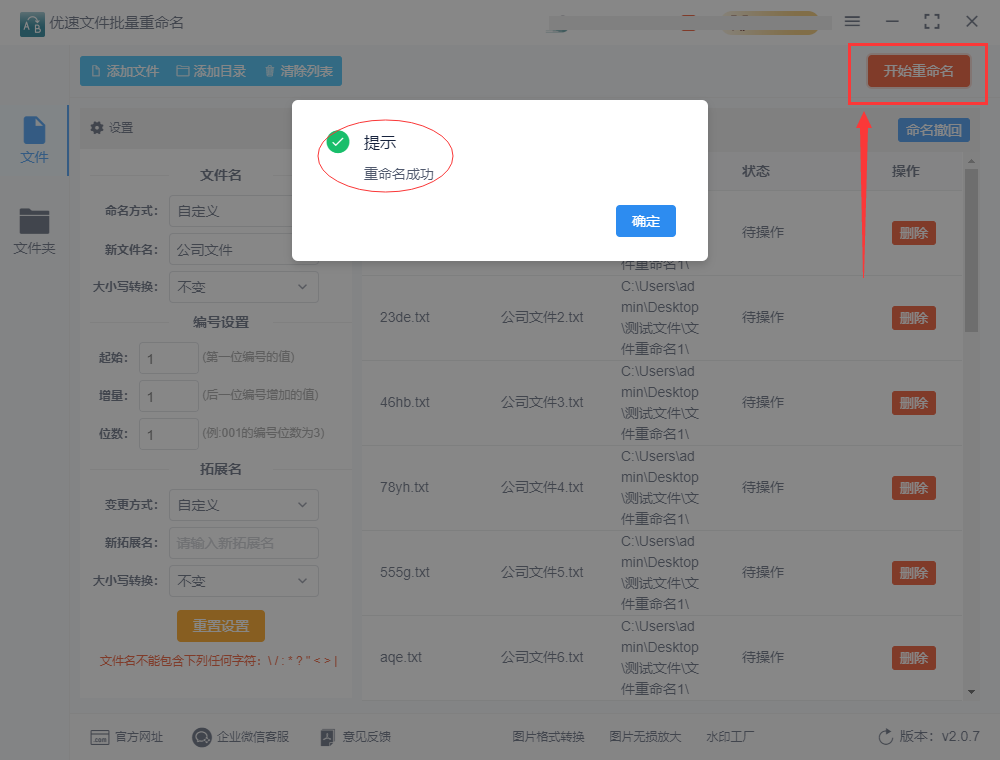1000x760 pixels.
Task: Delete the 23de.txt row
Action: coord(914,318)
